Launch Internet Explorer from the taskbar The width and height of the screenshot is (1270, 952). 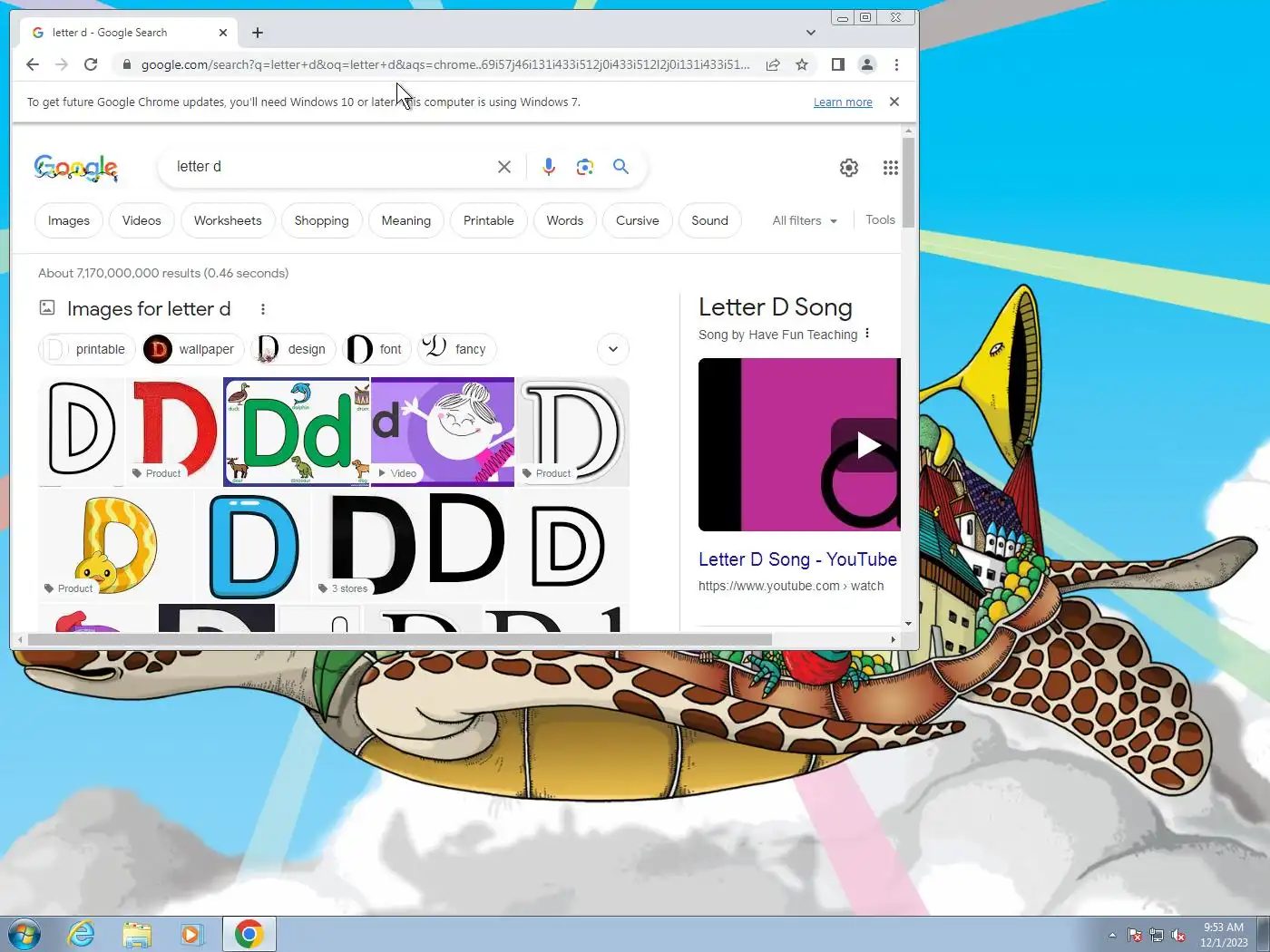pyautogui.click(x=82, y=934)
